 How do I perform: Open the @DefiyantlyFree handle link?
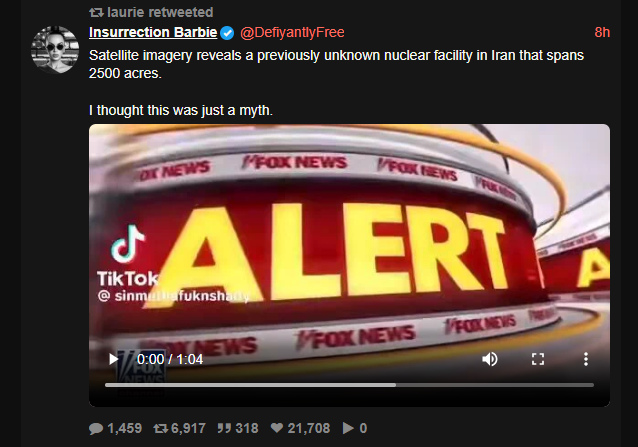tap(292, 32)
